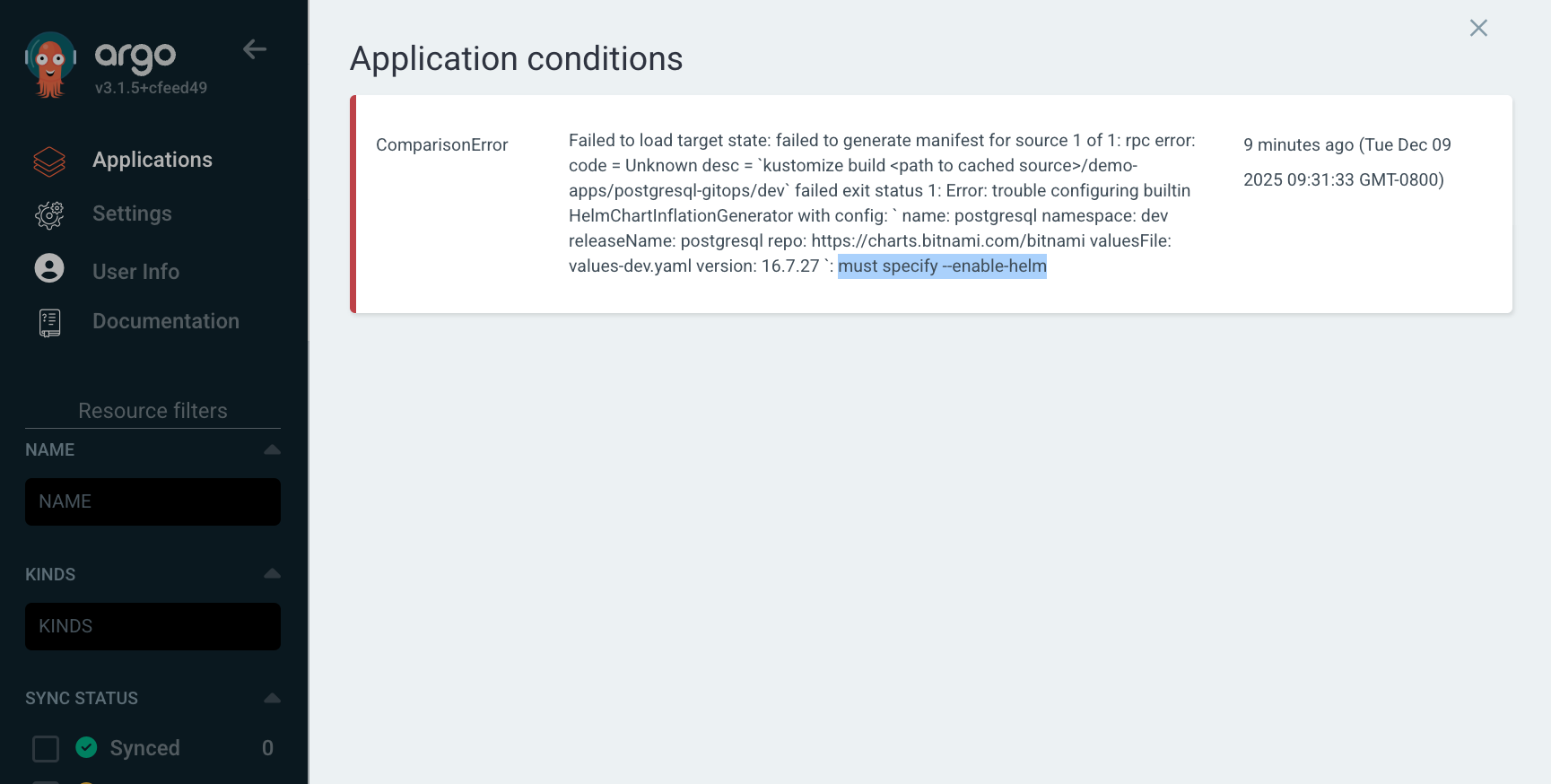The width and height of the screenshot is (1551, 784).
Task: Collapse the KINDS filter section
Action: [x=273, y=574]
